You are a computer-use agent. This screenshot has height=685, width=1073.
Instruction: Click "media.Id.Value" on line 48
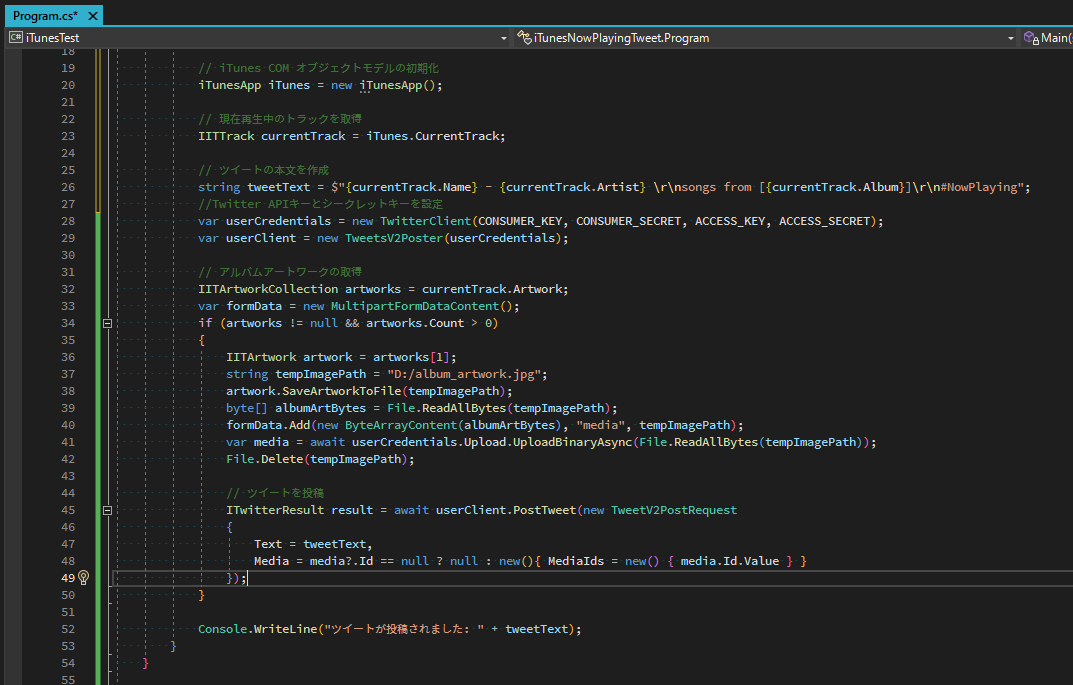point(729,561)
